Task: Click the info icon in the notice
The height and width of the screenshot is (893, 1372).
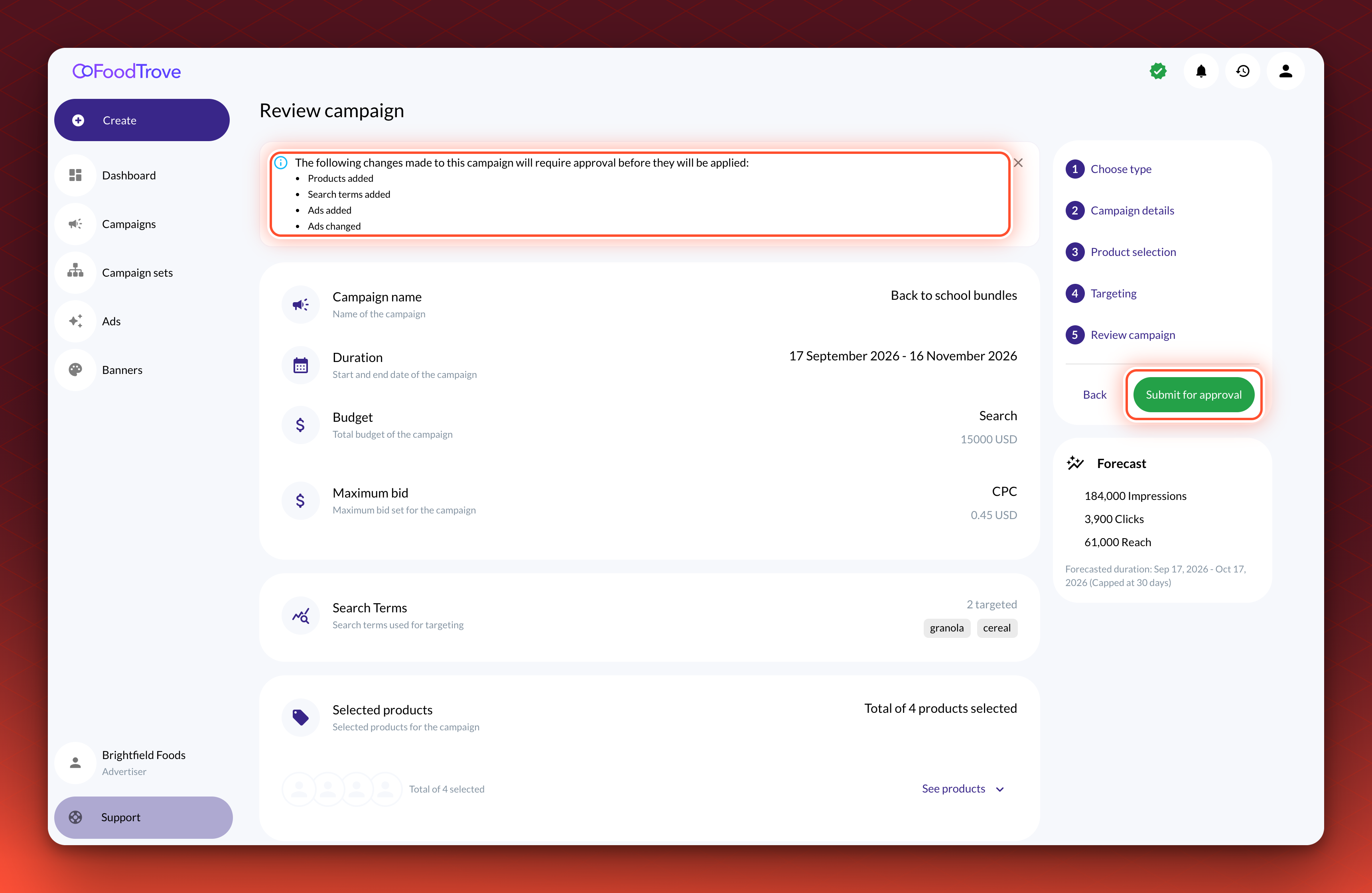Action: pos(281,163)
